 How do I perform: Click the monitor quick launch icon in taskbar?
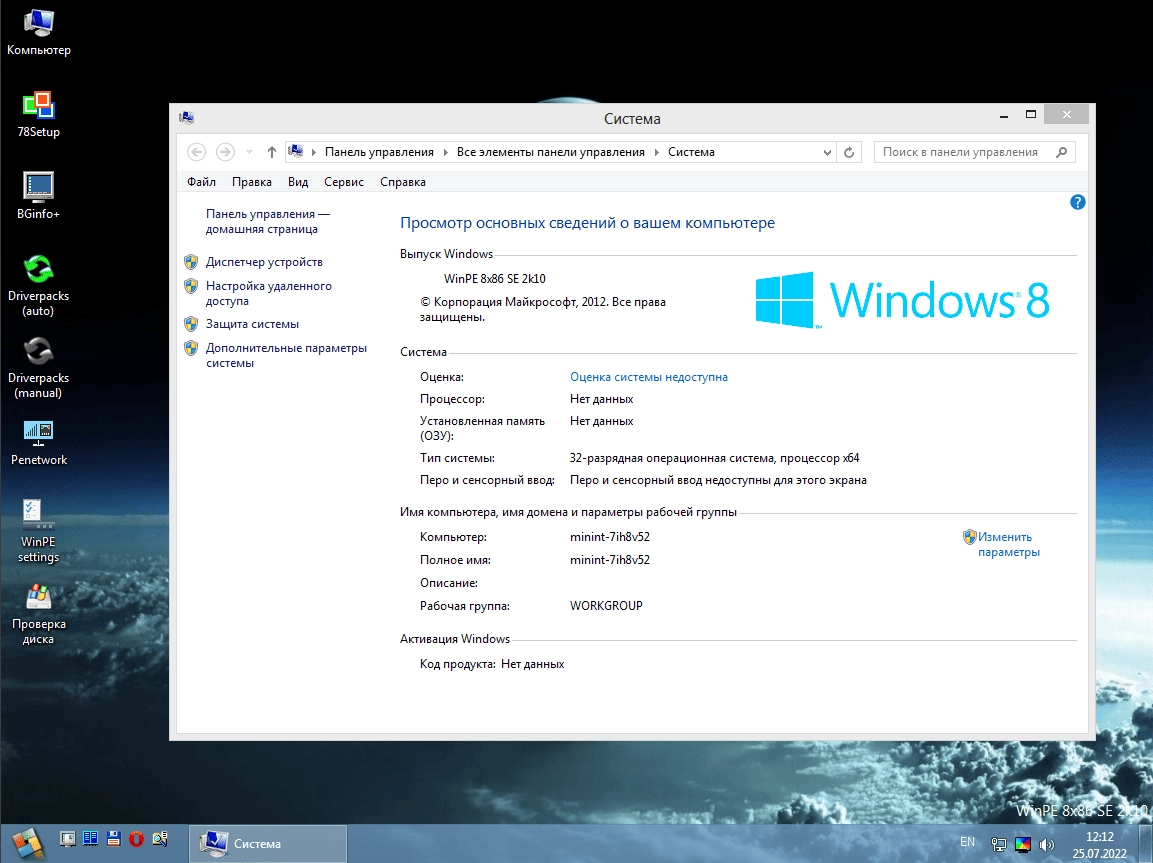point(68,839)
